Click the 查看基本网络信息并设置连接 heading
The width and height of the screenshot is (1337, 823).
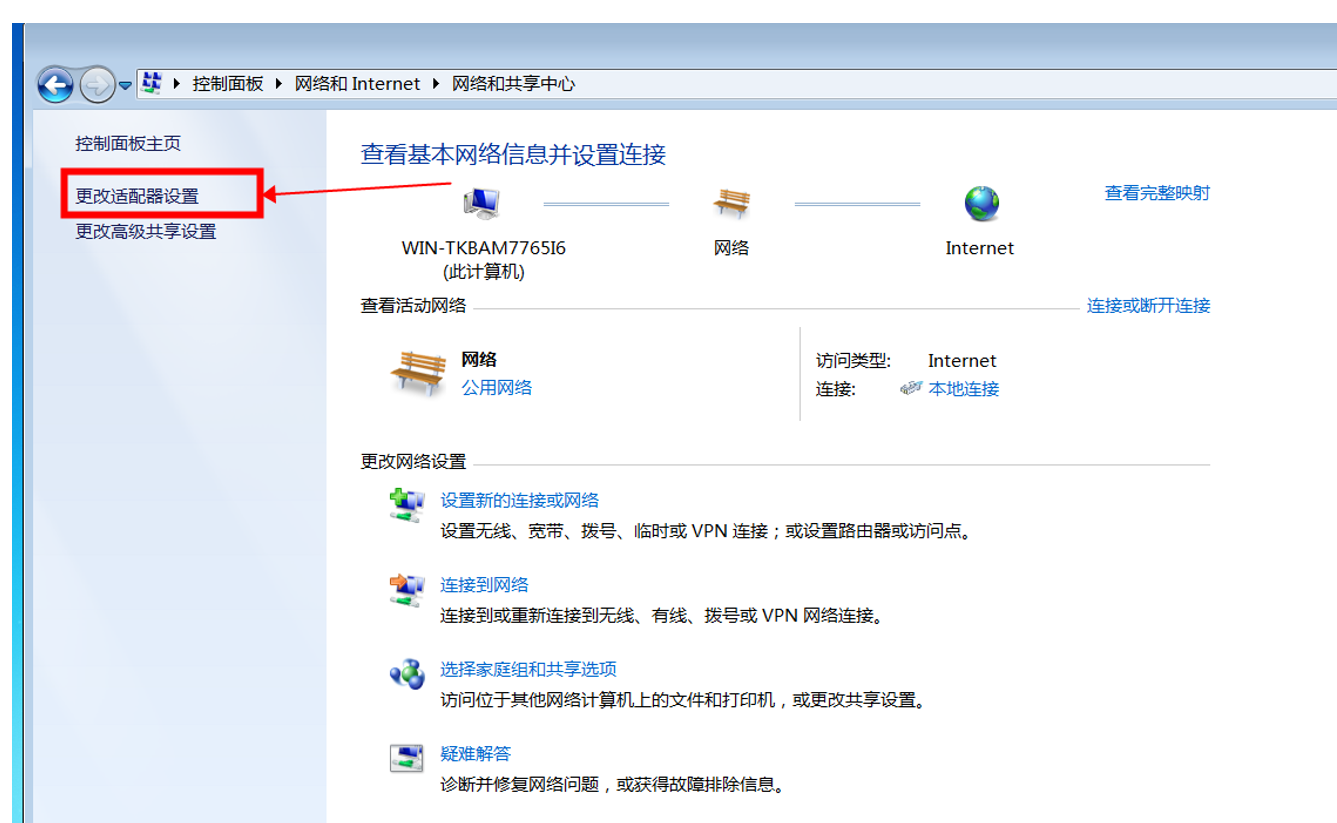click(x=513, y=155)
